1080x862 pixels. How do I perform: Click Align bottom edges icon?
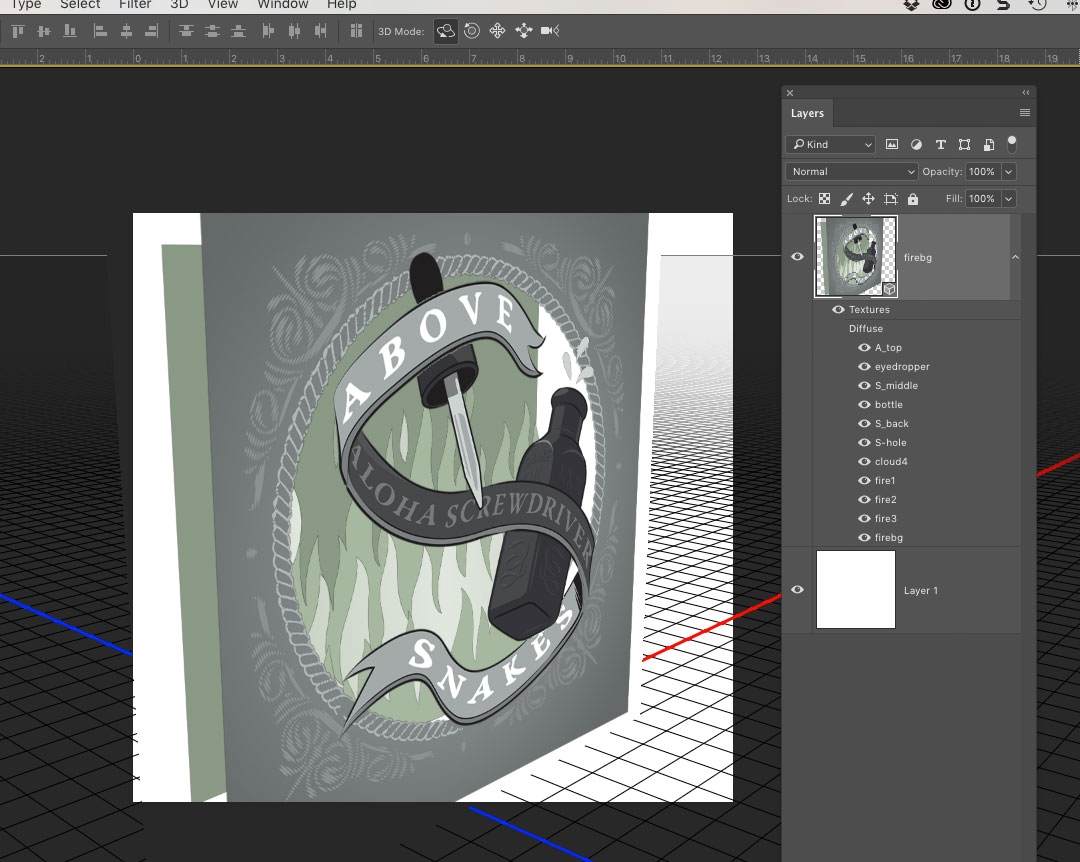tap(70, 31)
